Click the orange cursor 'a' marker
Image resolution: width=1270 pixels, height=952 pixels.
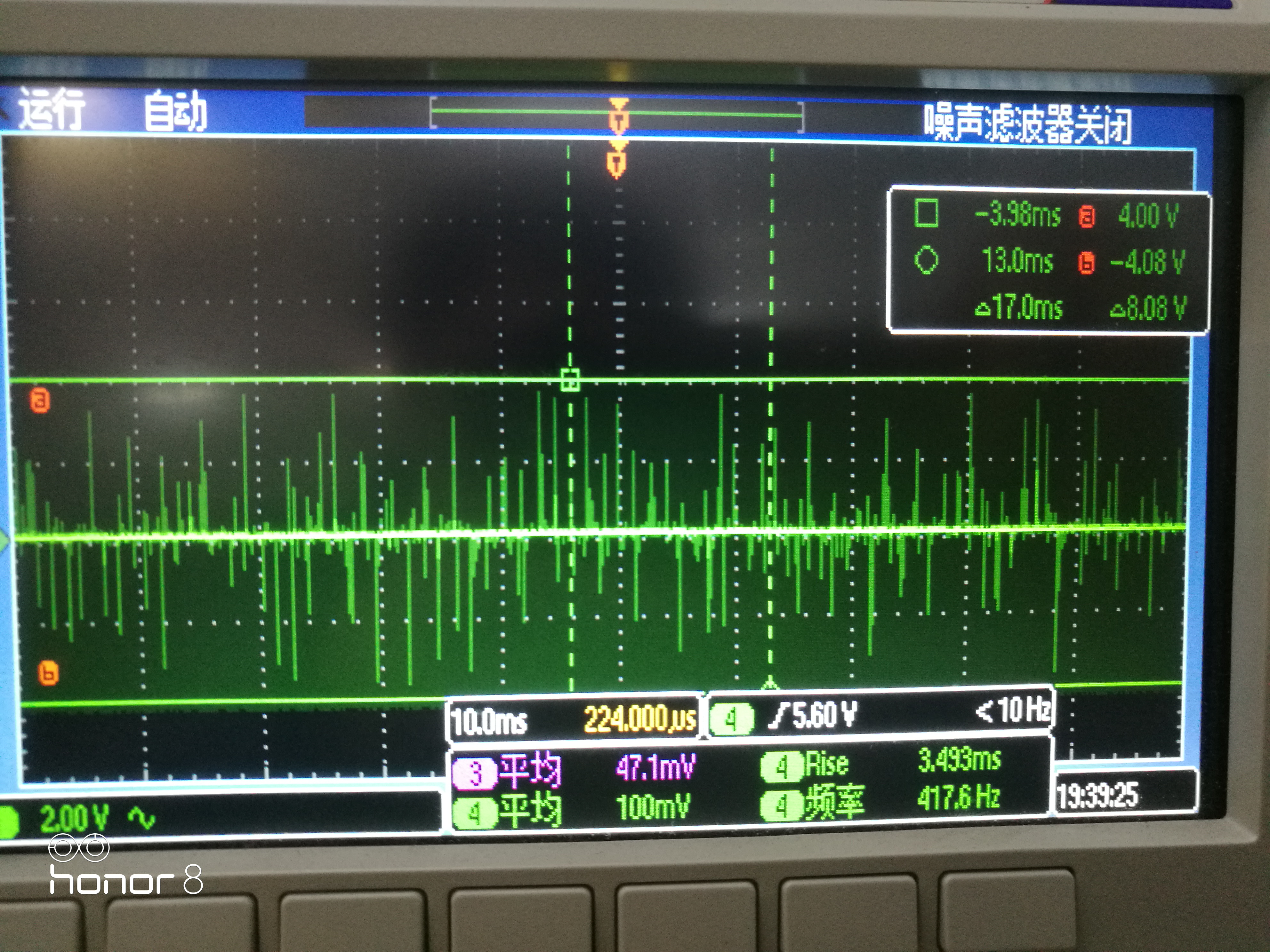(40, 401)
